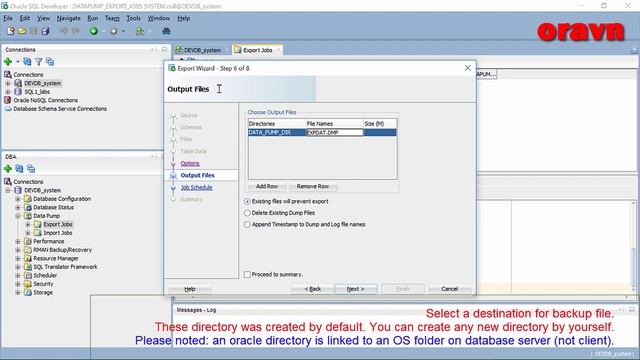This screenshot has width=640, height=360.
Task: Switch to the Export Jobs editor tab
Action: [257, 50]
